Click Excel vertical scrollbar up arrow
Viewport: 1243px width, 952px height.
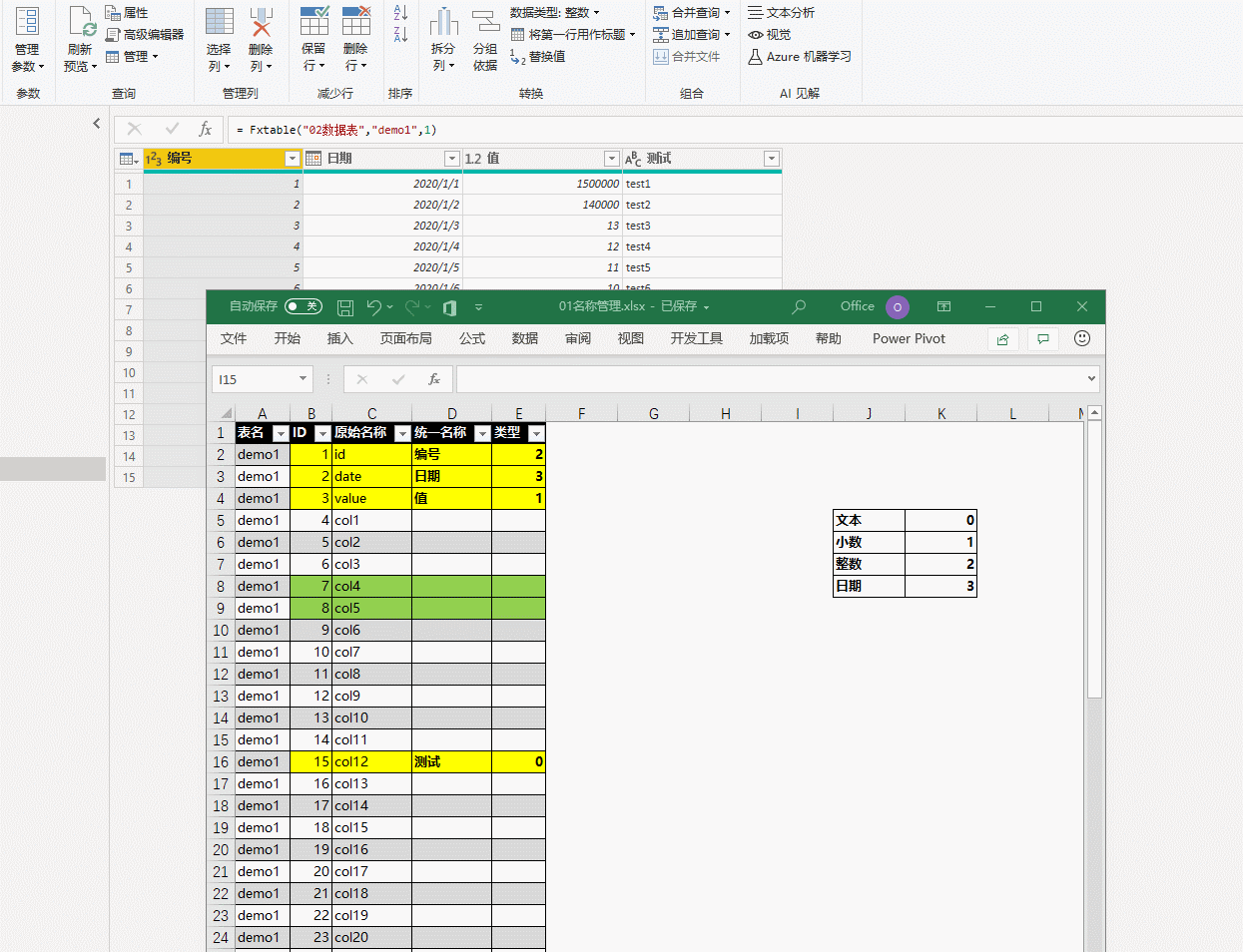1094,412
